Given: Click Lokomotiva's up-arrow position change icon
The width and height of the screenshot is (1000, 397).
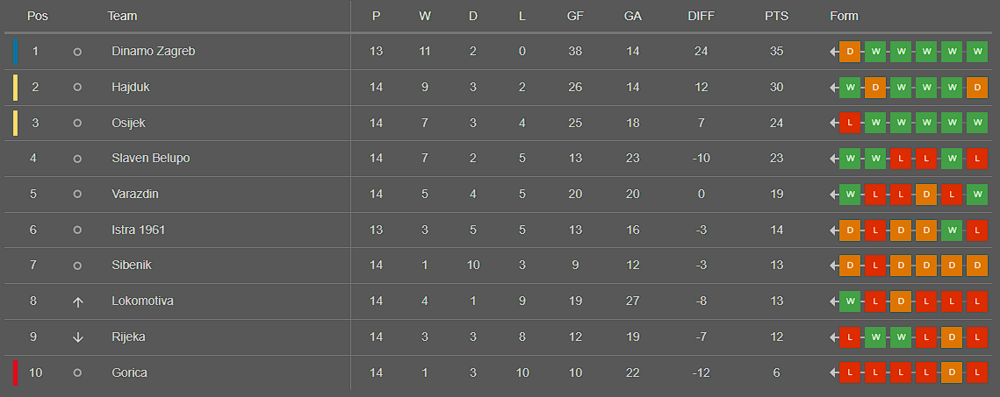Looking at the screenshot, I should click(78, 302).
